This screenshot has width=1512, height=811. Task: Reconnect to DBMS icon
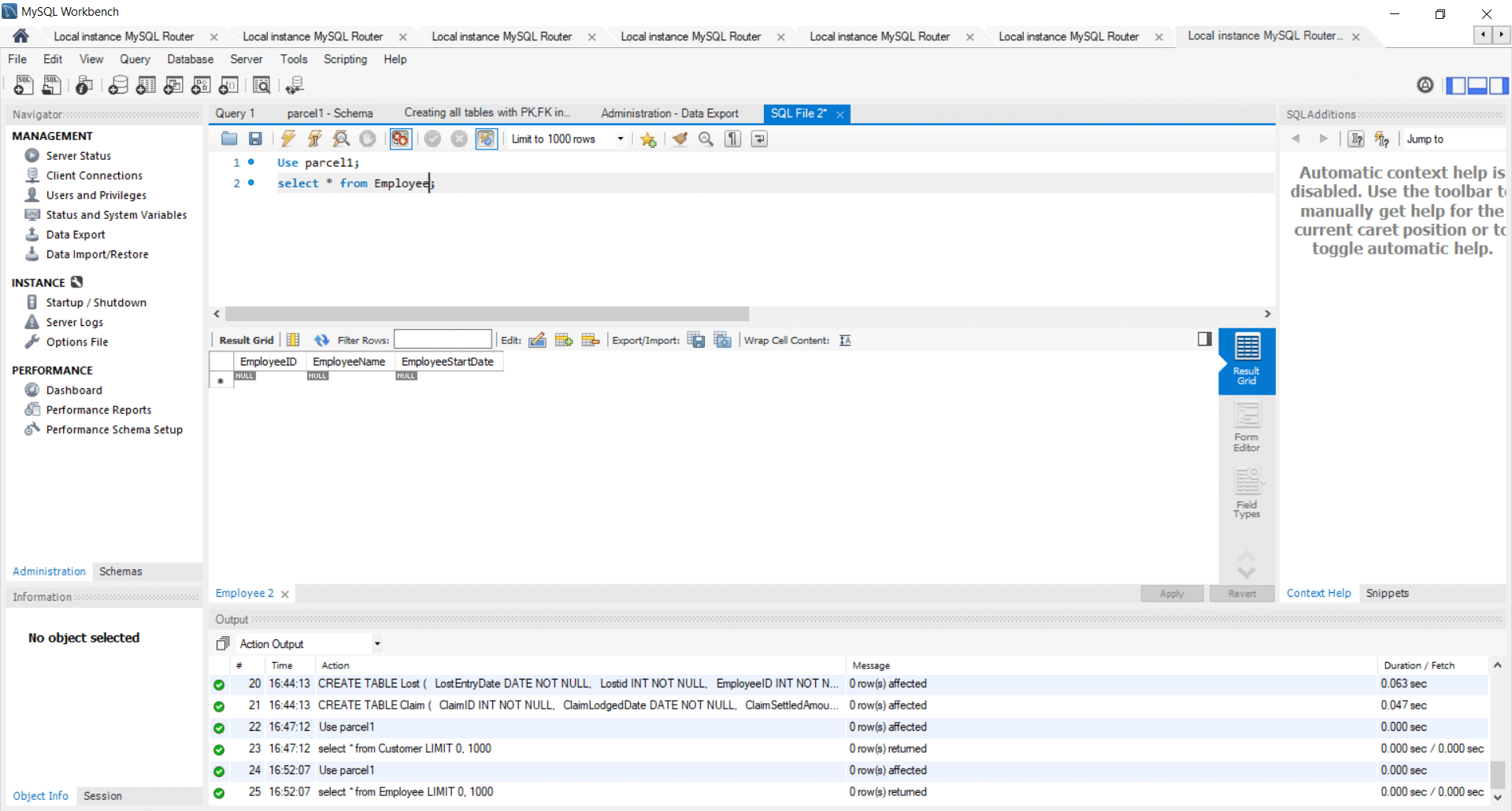(295, 85)
